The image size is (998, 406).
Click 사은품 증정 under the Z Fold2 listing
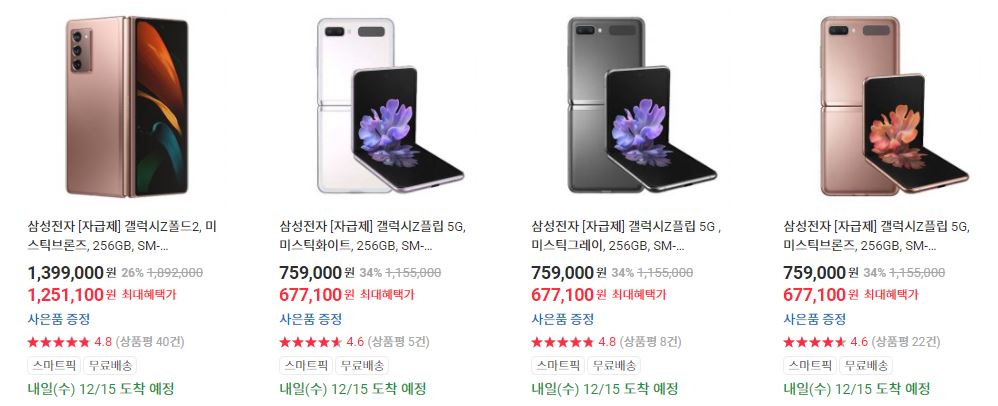[59, 319]
